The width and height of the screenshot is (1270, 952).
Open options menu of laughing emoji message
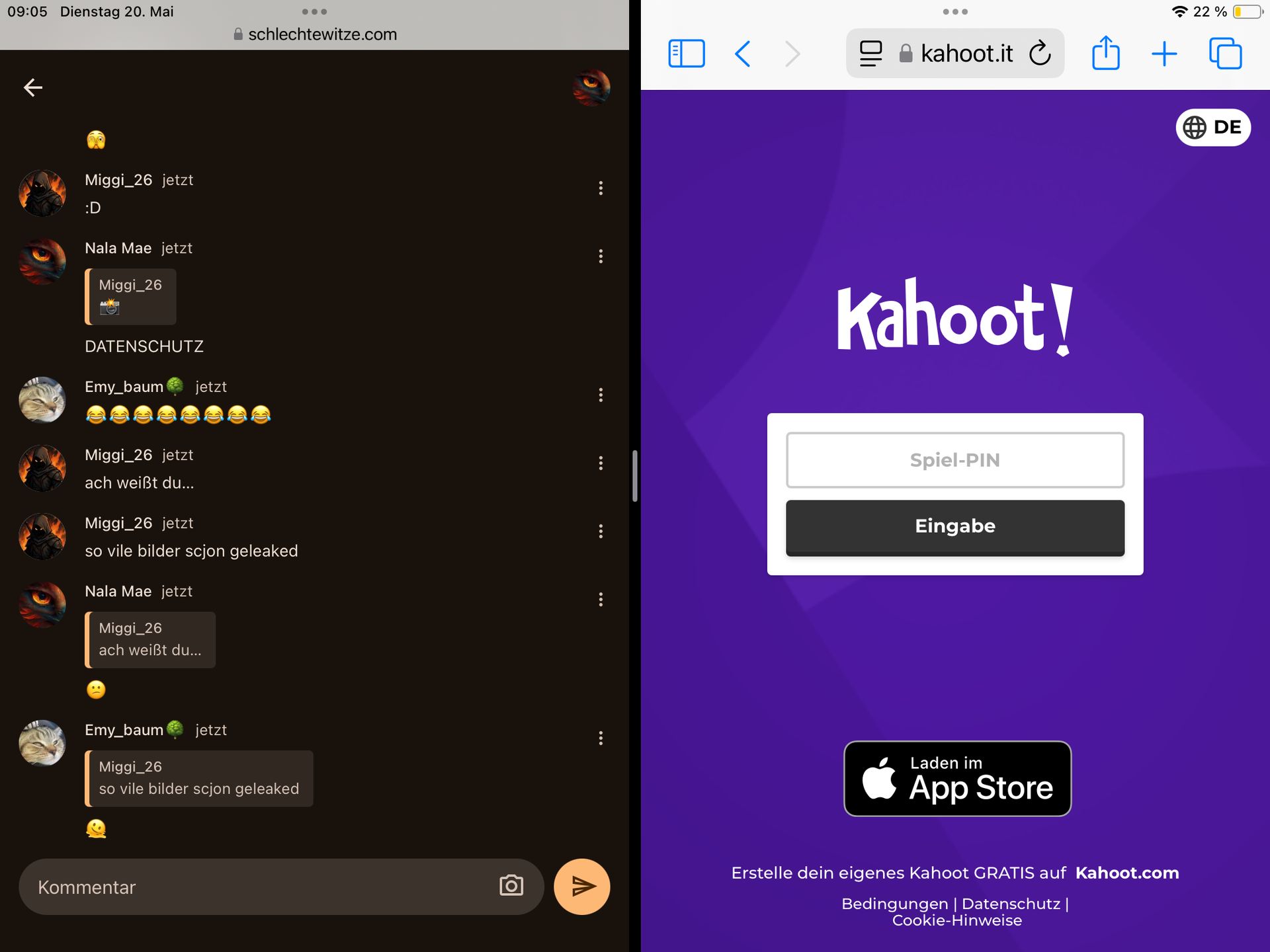pyautogui.click(x=601, y=395)
